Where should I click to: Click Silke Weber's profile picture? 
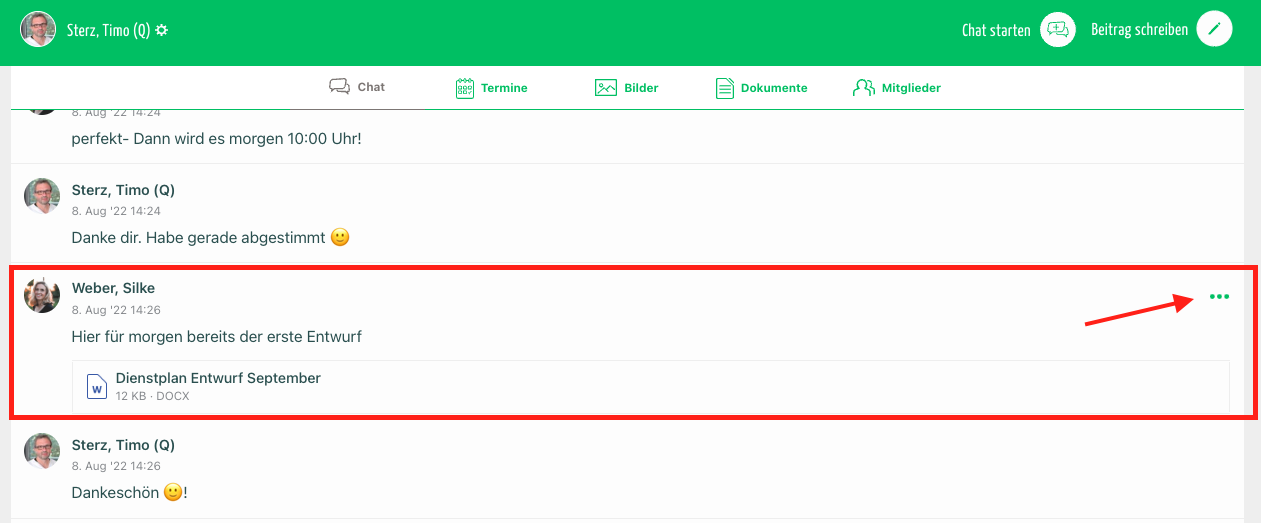[x=42, y=296]
